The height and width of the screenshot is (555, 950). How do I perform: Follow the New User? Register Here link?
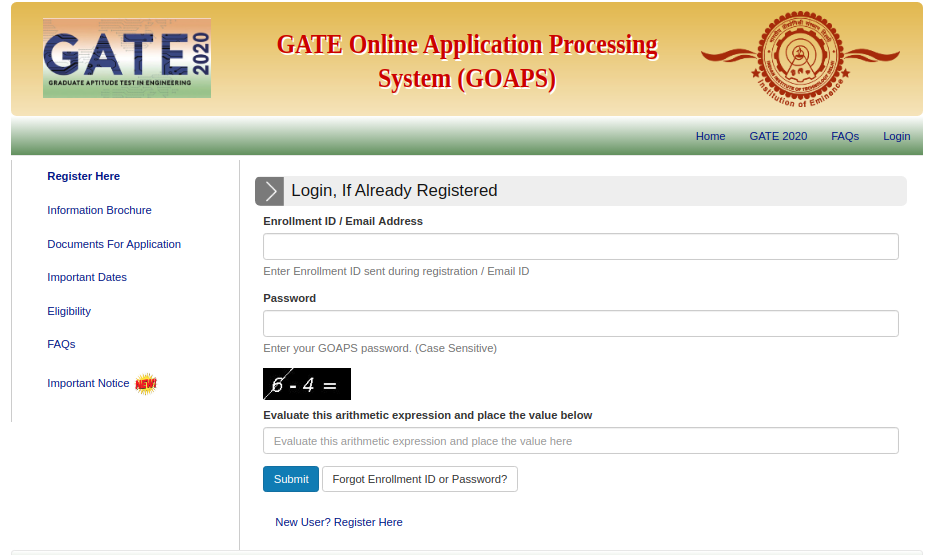tap(339, 522)
